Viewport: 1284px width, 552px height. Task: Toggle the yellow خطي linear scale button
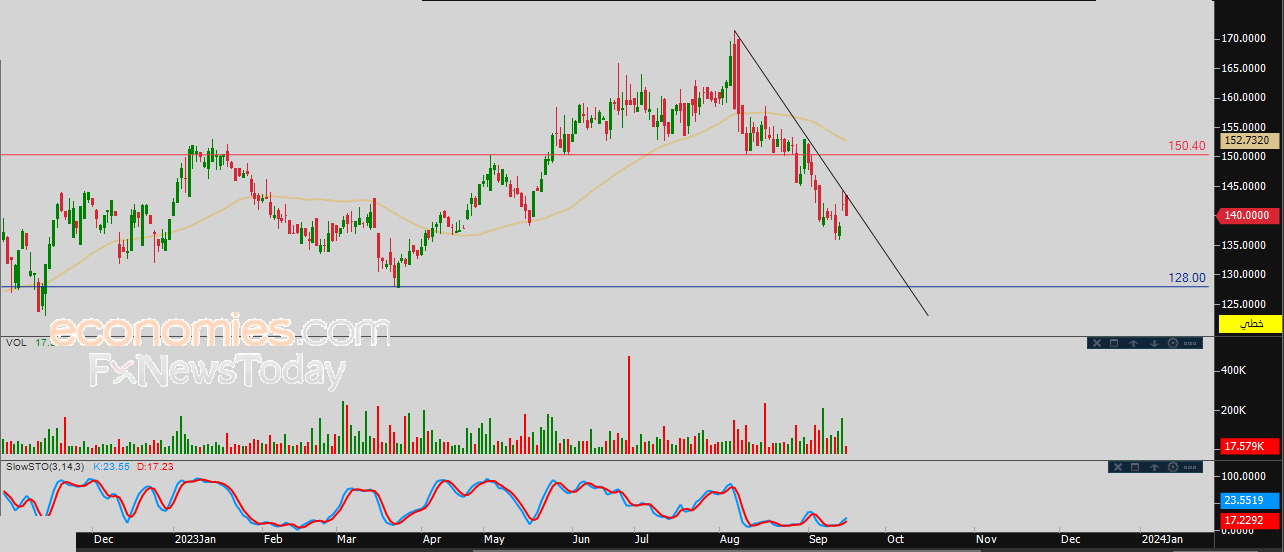click(x=1250, y=324)
